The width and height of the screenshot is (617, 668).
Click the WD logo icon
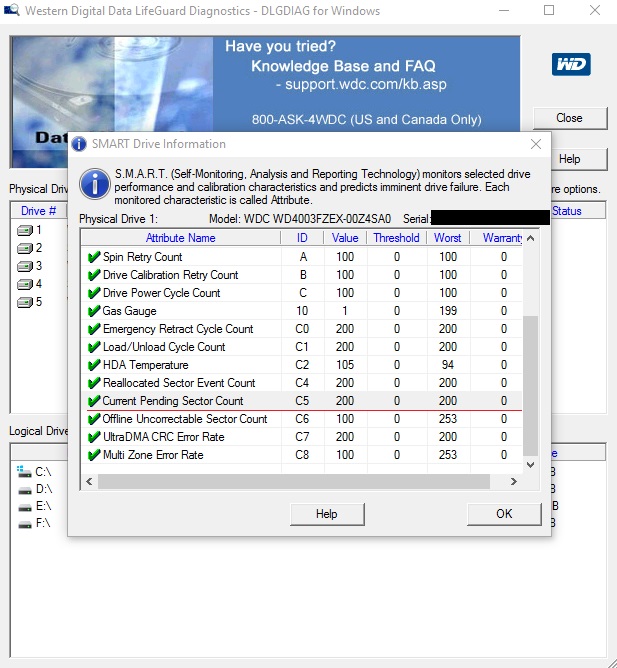tap(570, 65)
